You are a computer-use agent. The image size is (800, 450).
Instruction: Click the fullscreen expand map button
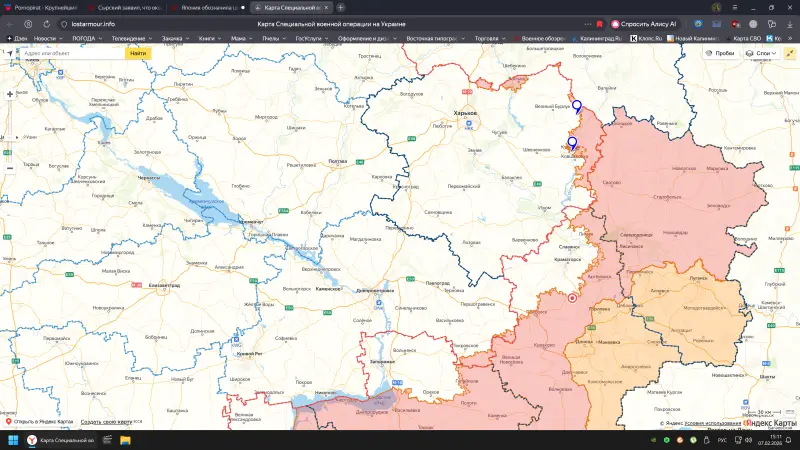[x=789, y=53]
